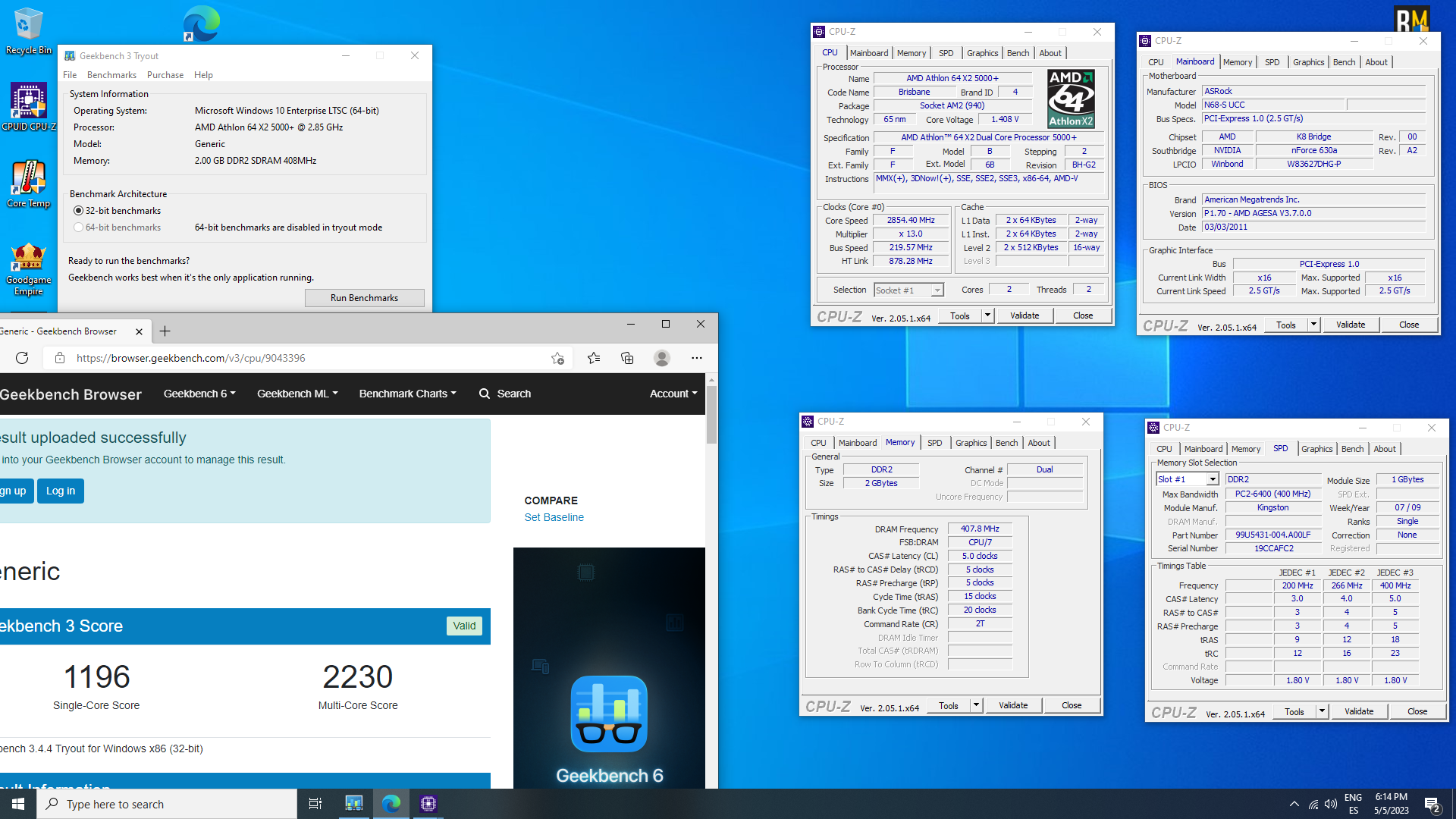Click the CPU-Z icon on the taskbar
This screenshot has width=1456, height=819.
pos(428,804)
